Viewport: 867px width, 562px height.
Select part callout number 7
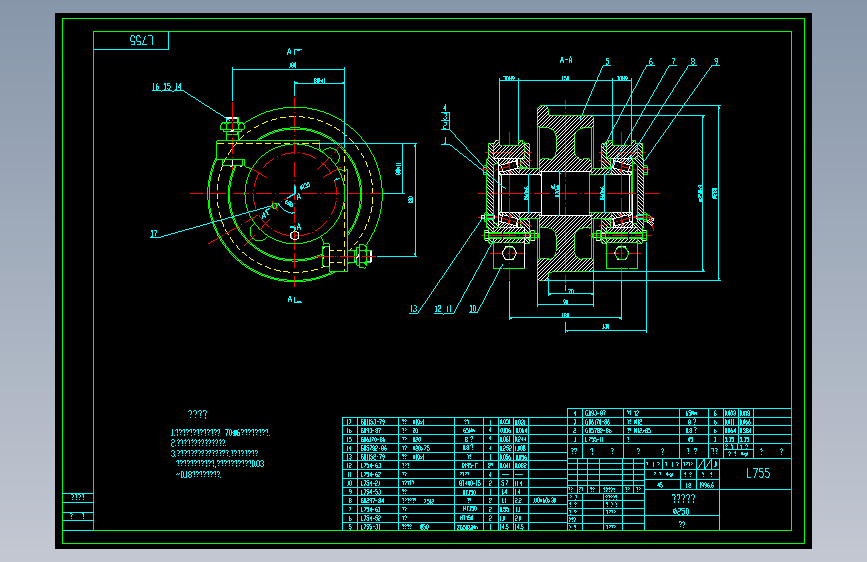point(673,61)
